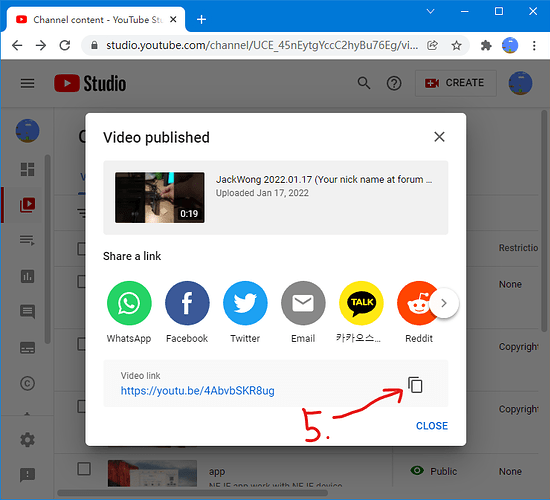Screen dimensions: 550x500
Task: Share the video on Facebook
Action: (x=187, y=303)
